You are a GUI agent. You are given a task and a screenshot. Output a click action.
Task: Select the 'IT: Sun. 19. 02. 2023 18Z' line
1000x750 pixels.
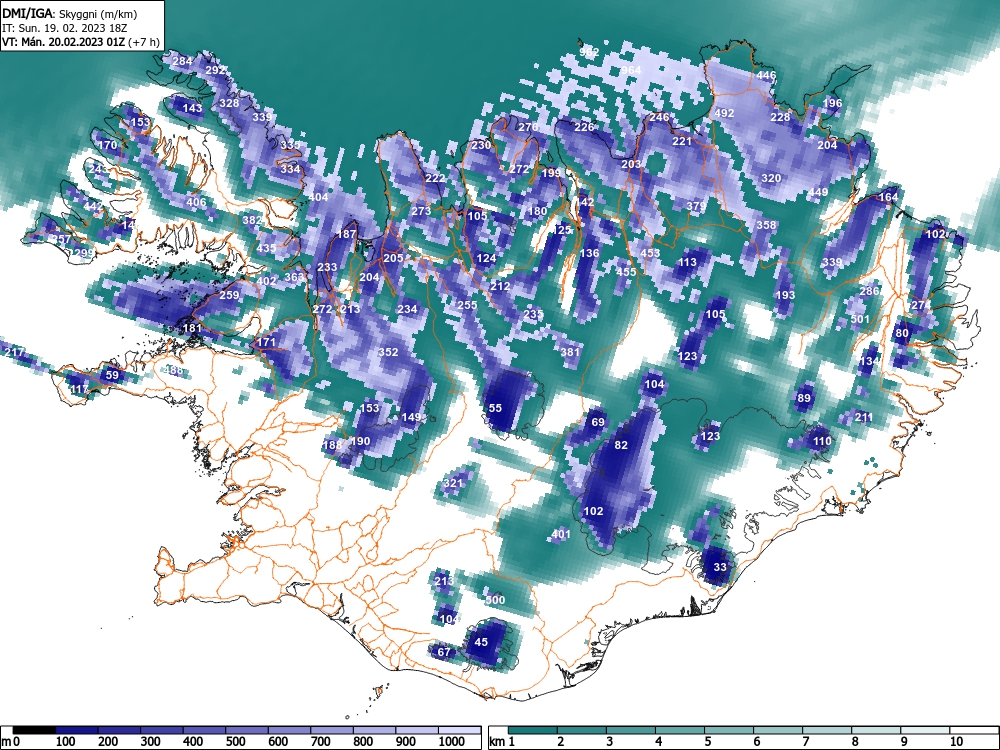pos(64,28)
